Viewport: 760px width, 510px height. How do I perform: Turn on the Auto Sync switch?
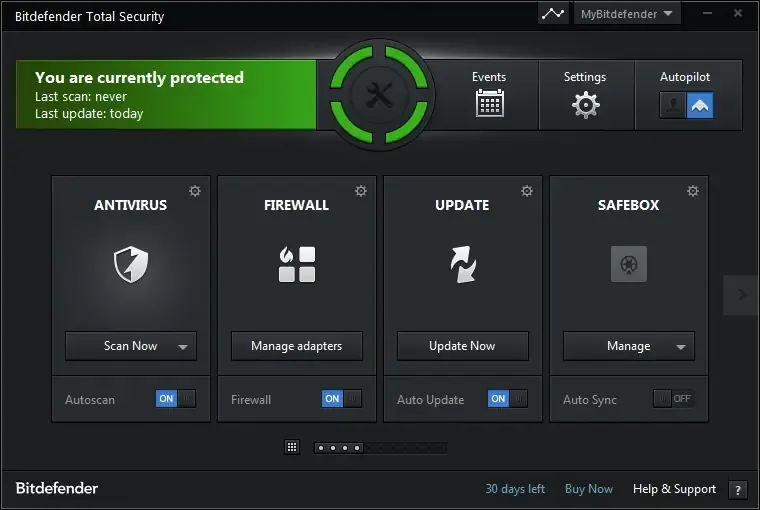point(674,398)
